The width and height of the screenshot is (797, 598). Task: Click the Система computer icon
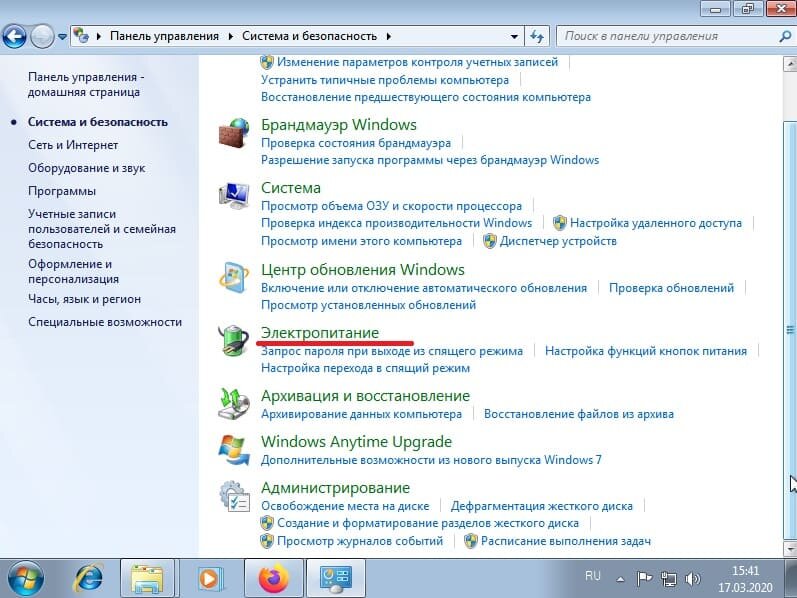tap(234, 195)
